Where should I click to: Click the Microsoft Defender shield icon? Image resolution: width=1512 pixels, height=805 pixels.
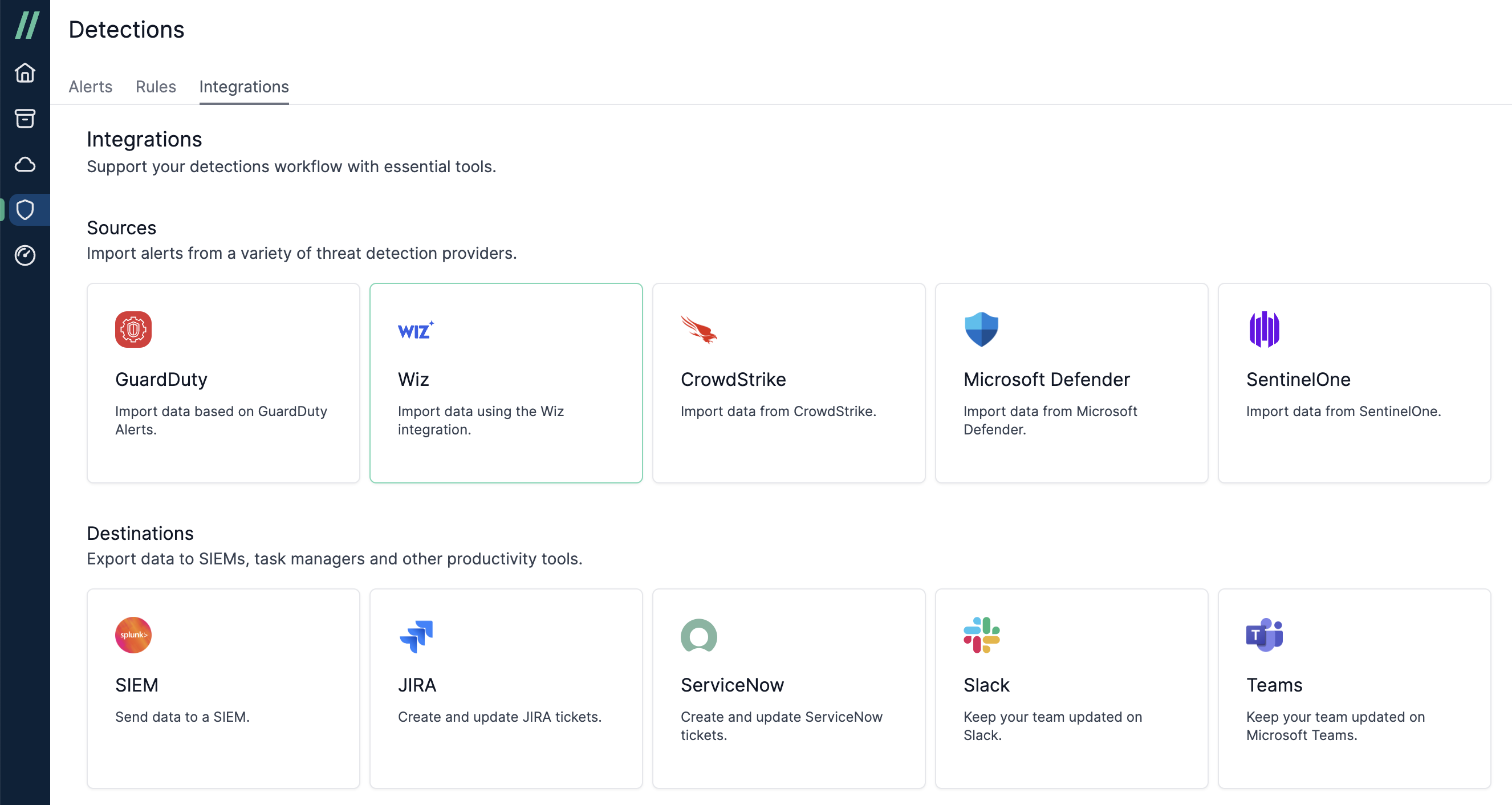[981, 329]
